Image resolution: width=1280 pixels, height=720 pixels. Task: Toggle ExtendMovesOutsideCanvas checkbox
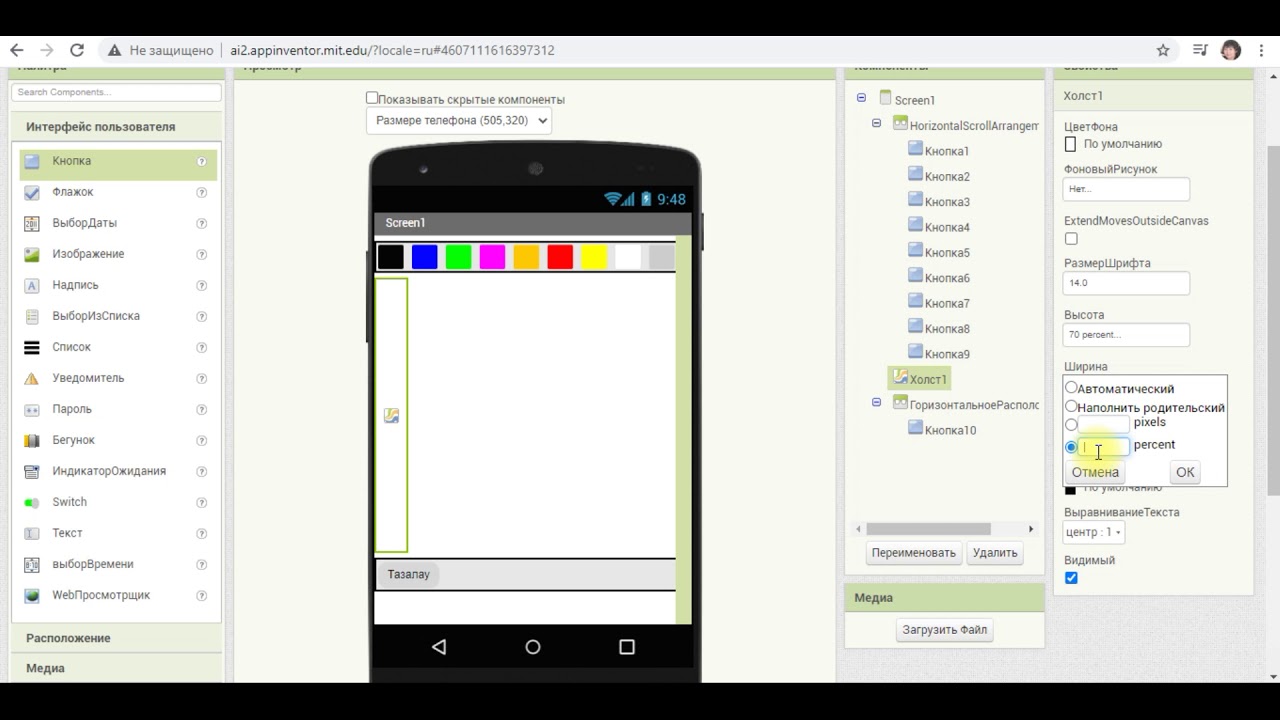(1071, 239)
